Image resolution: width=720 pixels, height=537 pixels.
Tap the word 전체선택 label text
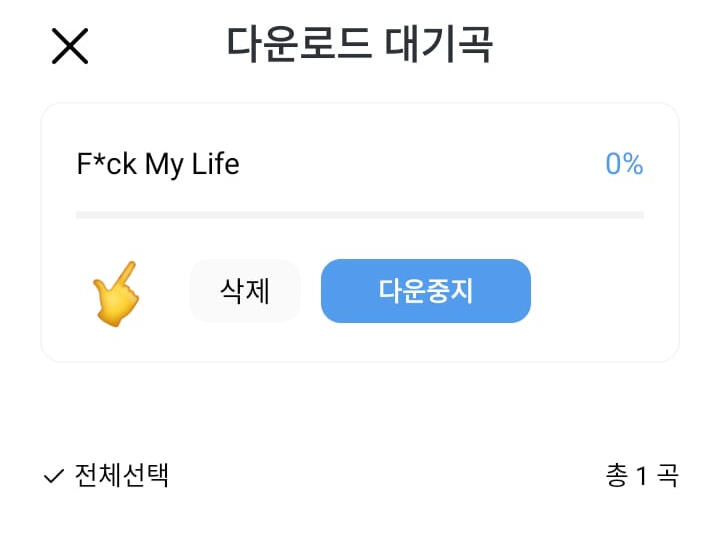coord(121,476)
